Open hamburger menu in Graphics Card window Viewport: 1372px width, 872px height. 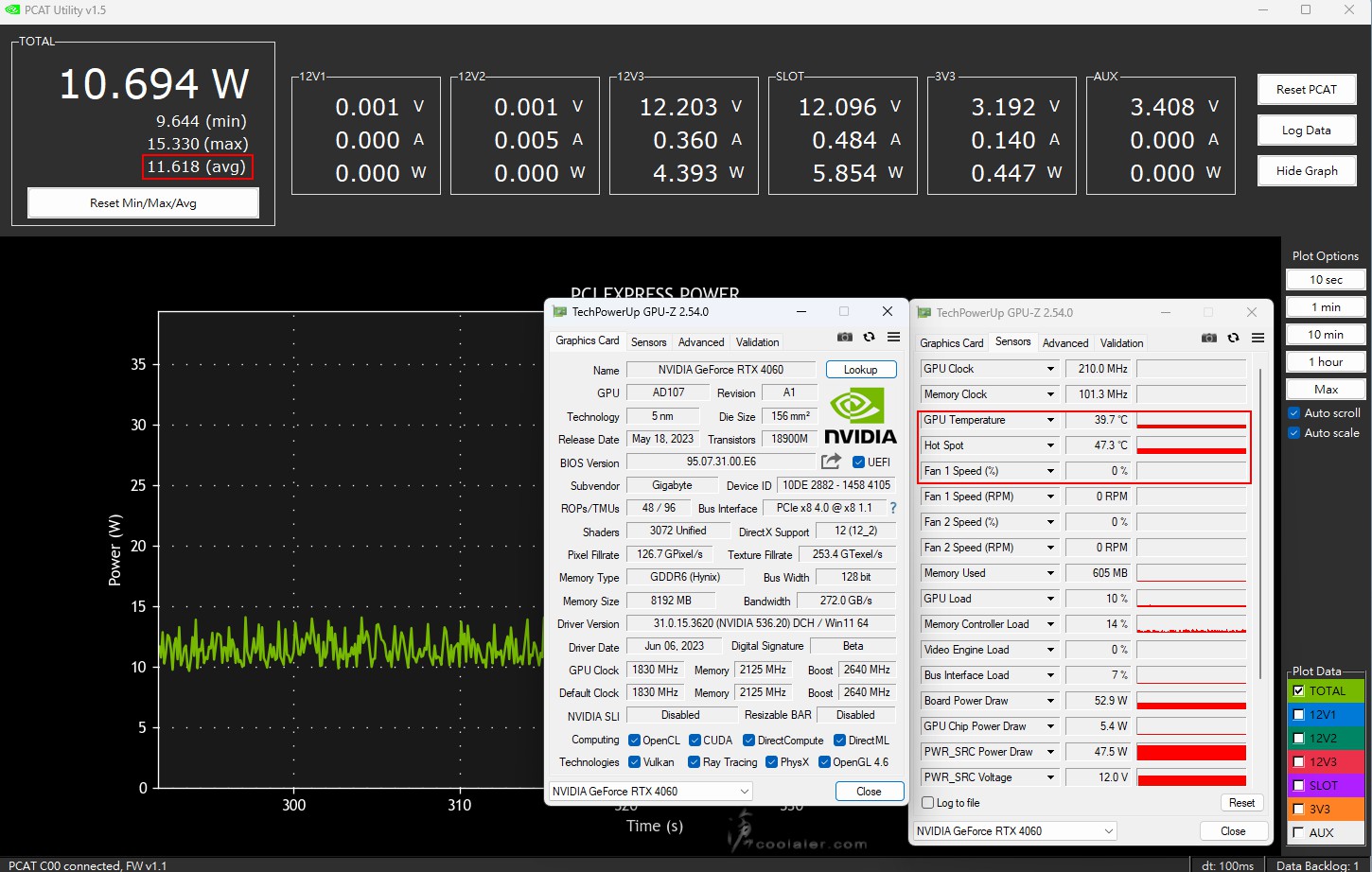coord(893,337)
